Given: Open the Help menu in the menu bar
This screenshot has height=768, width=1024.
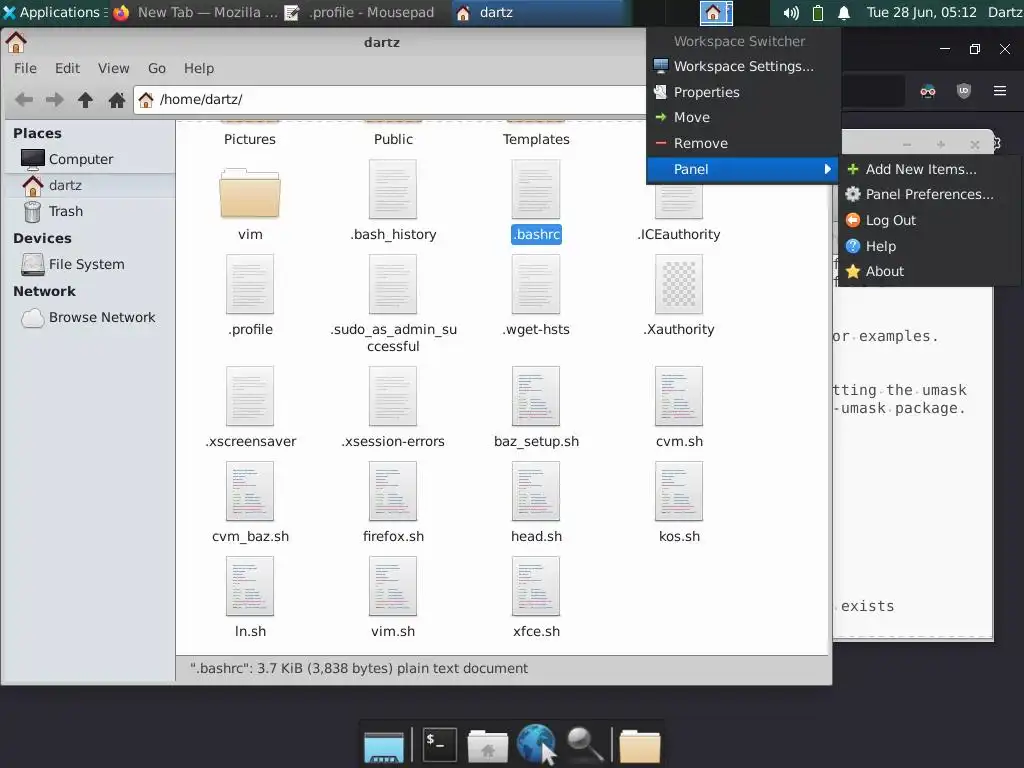Looking at the screenshot, I should pyautogui.click(x=199, y=68).
